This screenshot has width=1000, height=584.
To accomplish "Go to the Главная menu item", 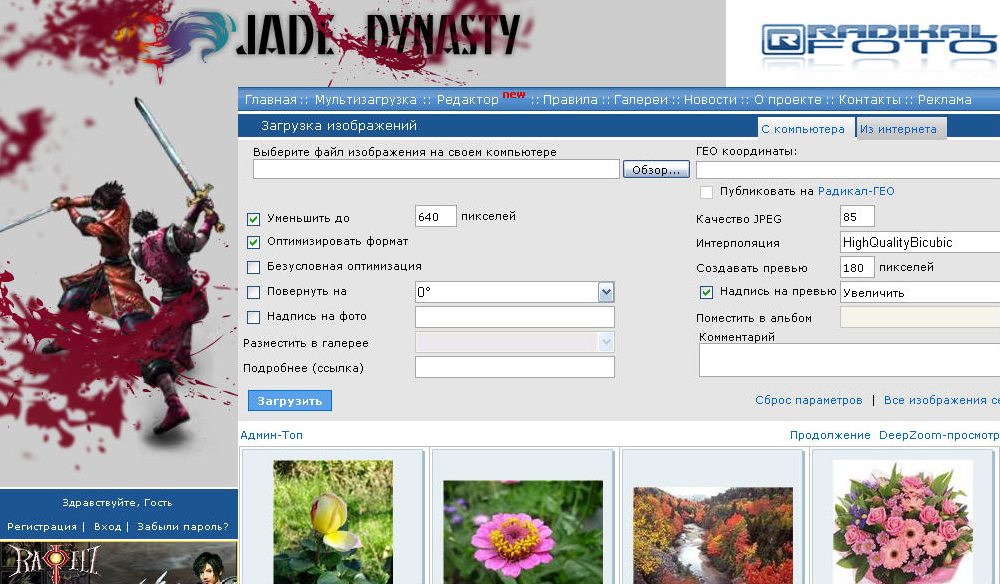I will 270,100.
